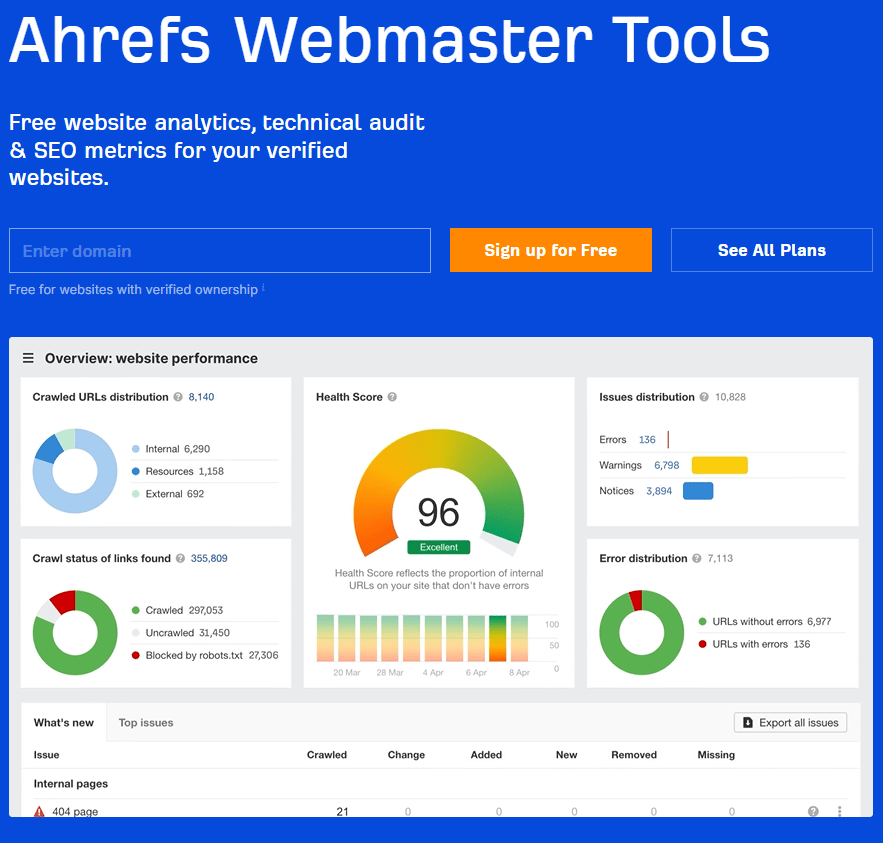
Task: Open the 136 Errors count link
Action: coord(647,440)
